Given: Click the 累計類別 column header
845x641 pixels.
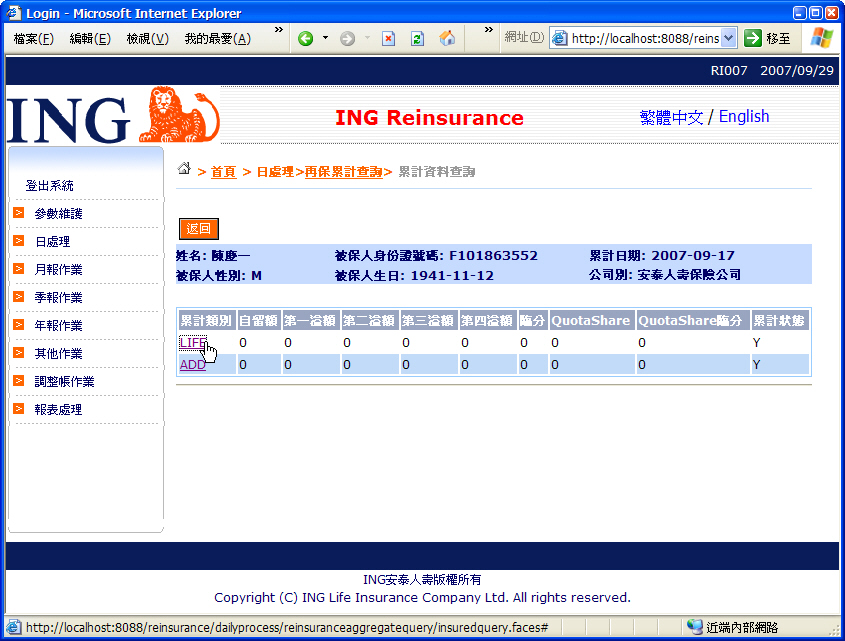Looking at the screenshot, I should coord(206,320).
